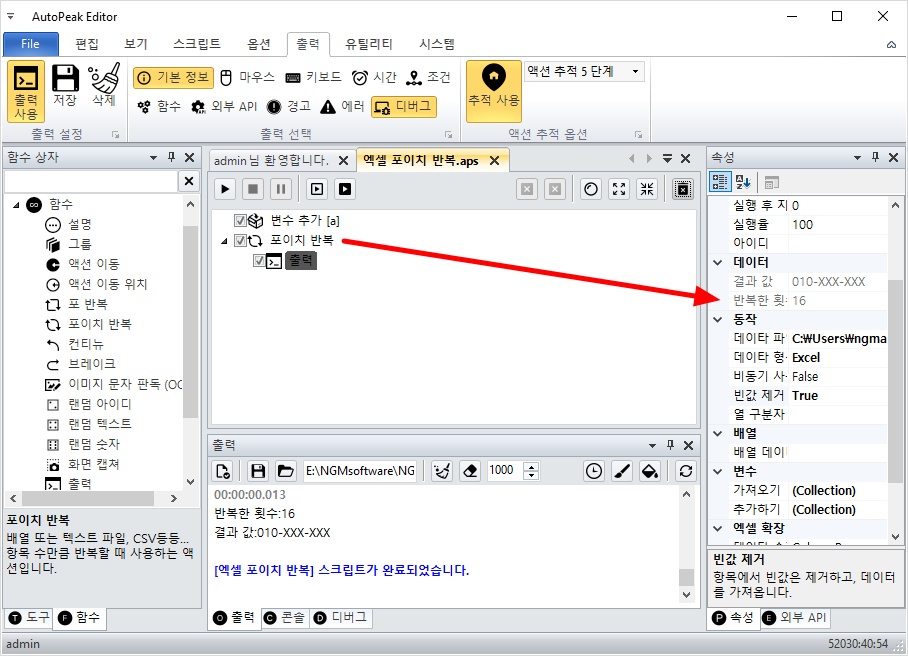Click alphabetical sort icon in 속성 panel
The width and height of the screenshot is (908, 656).
tap(743, 182)
